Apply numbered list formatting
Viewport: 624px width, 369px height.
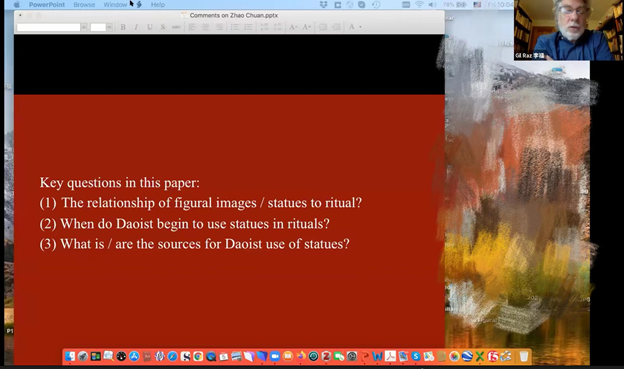click(x=248, y=27)
